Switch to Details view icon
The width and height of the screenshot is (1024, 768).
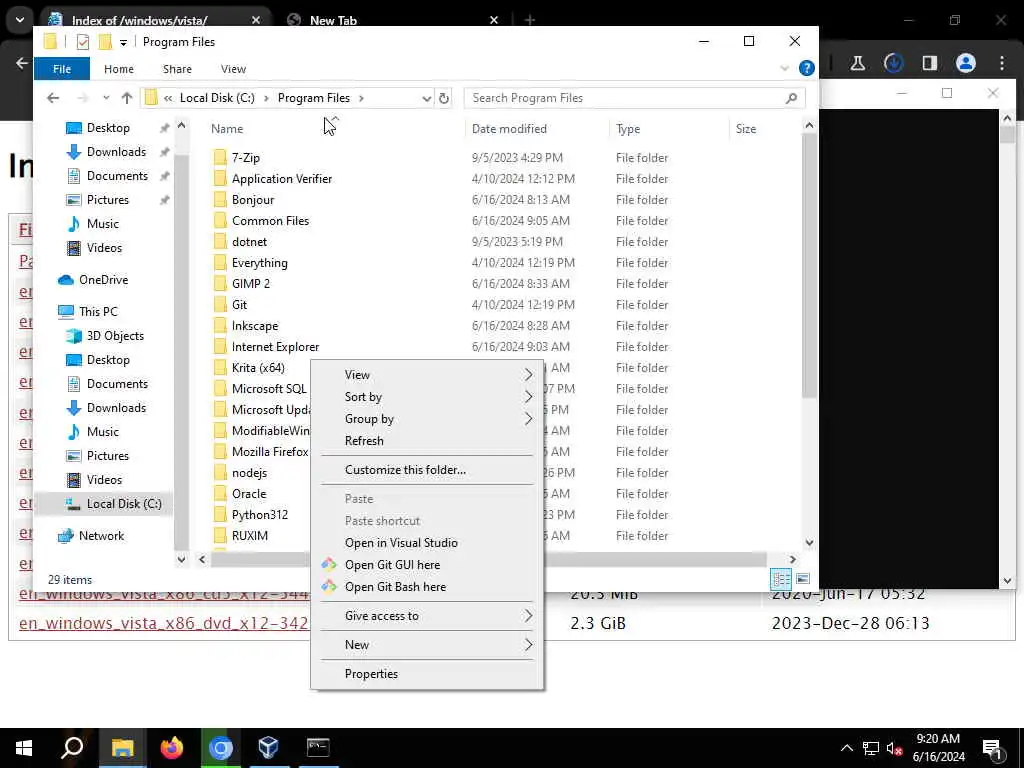(x=781, y=579)
